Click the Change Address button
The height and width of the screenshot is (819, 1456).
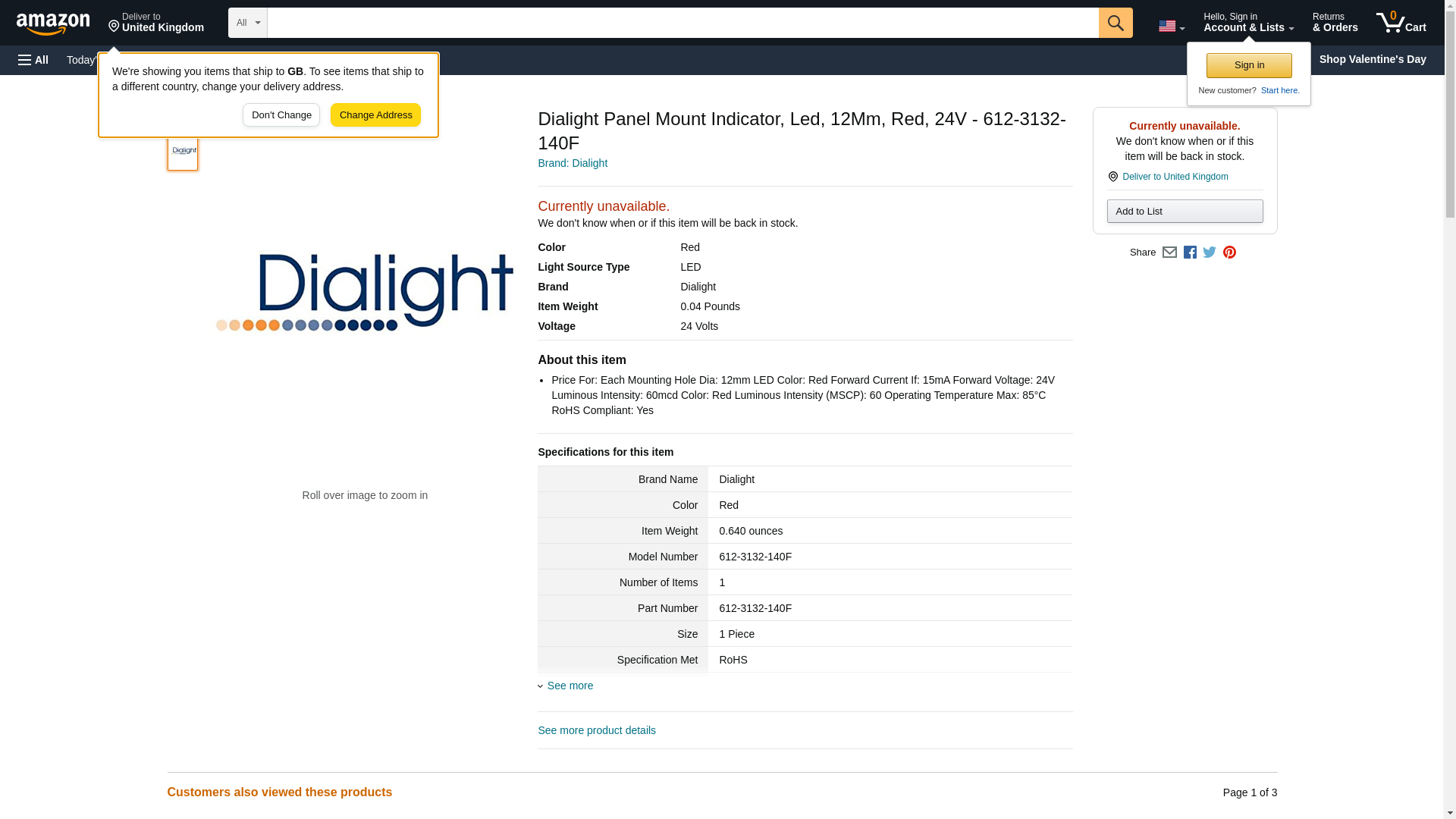(375, 115)
